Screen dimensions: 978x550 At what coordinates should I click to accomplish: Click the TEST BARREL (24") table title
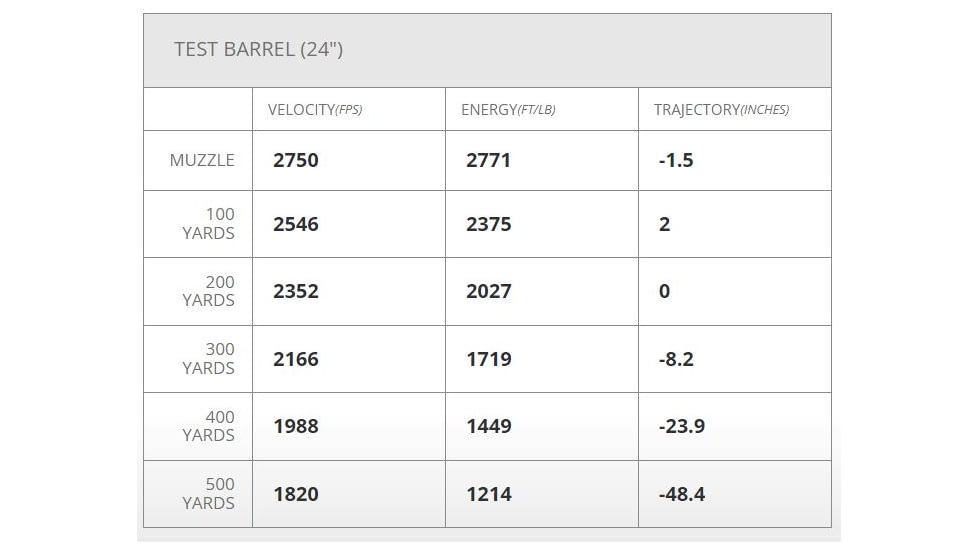258,49
